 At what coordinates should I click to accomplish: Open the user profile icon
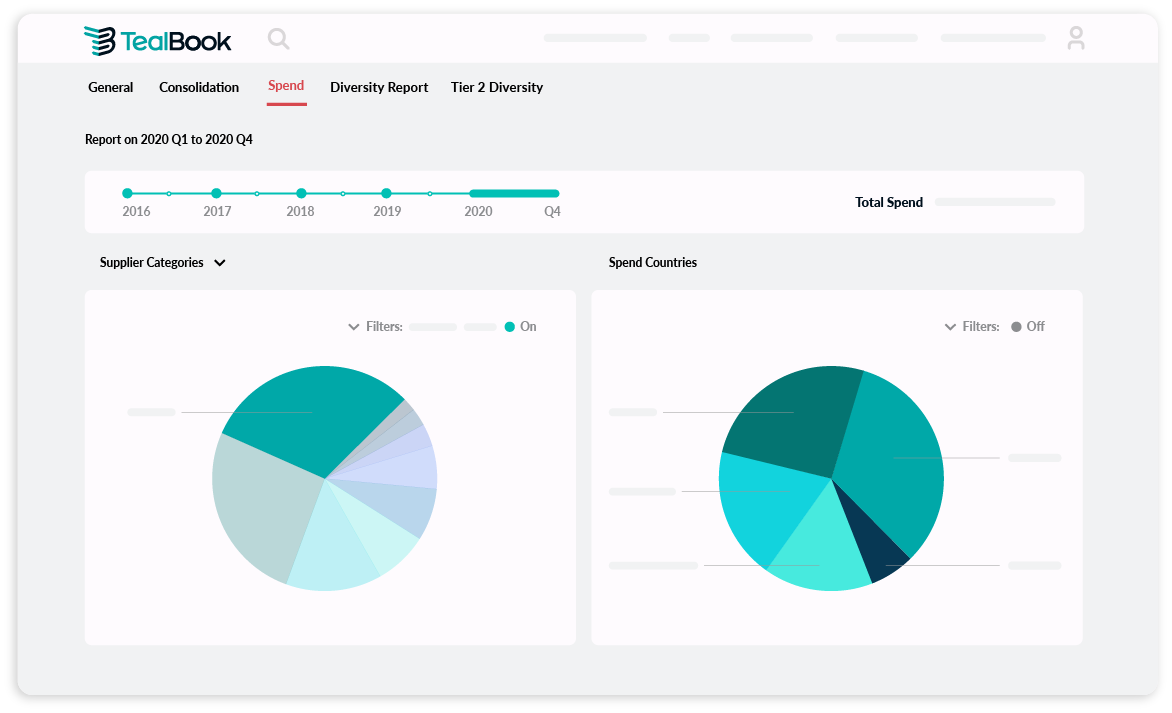(x=1076, y=38)
